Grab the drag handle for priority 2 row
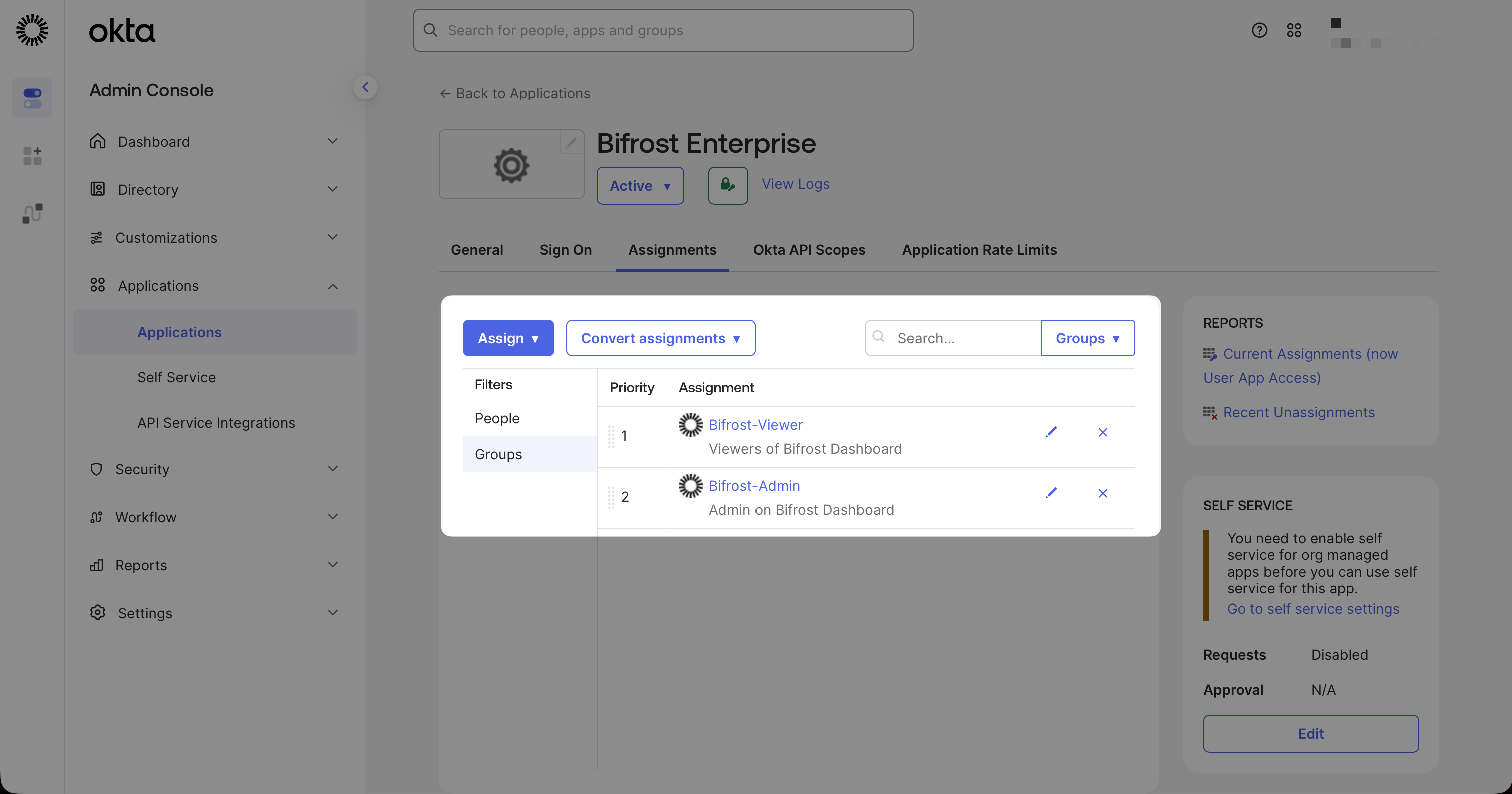 tap(611, 498)
